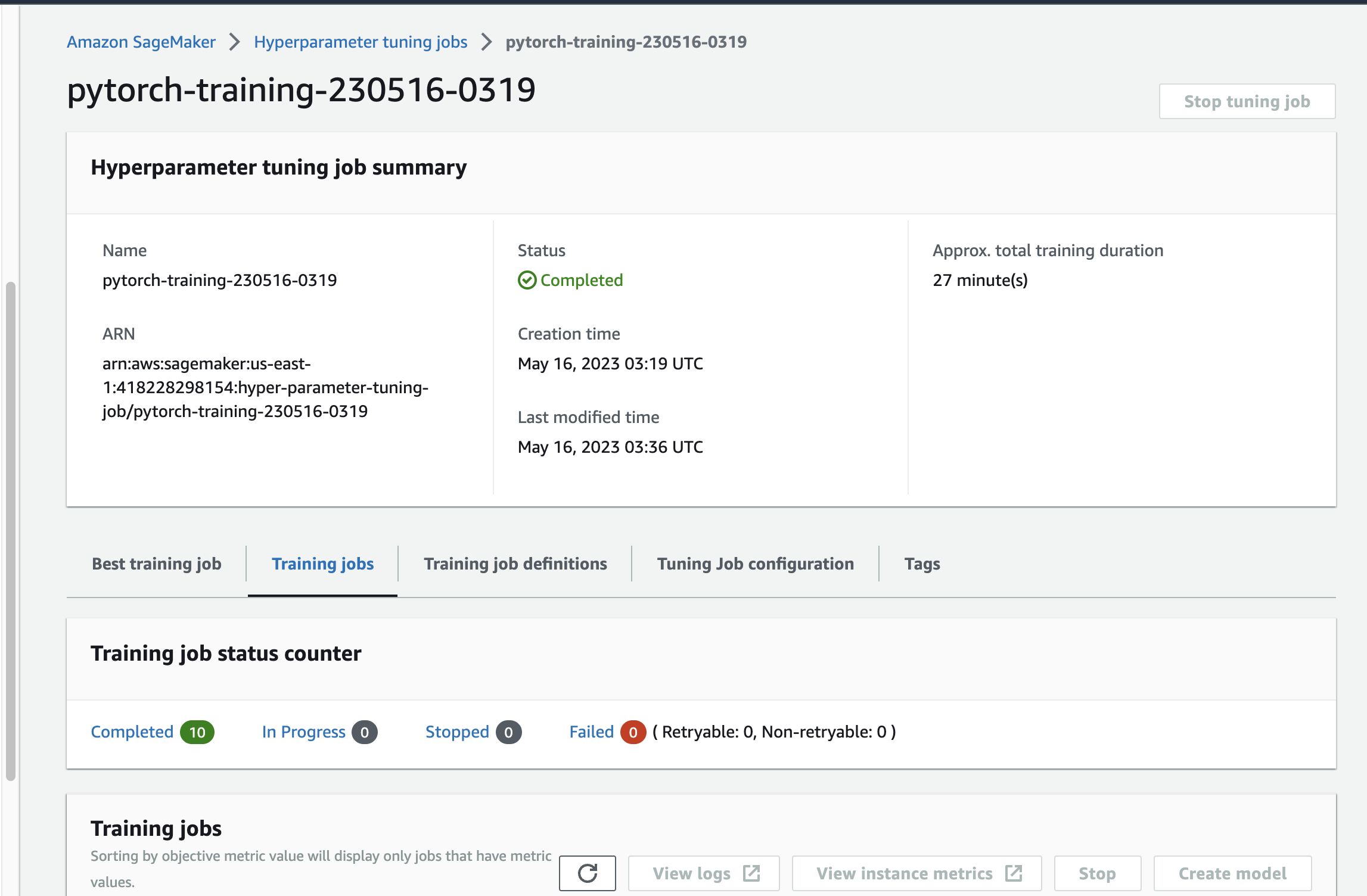Screen dimensions: 1367x896
Task: Filter by Failed training jobs link
Action: click(591, 732)
